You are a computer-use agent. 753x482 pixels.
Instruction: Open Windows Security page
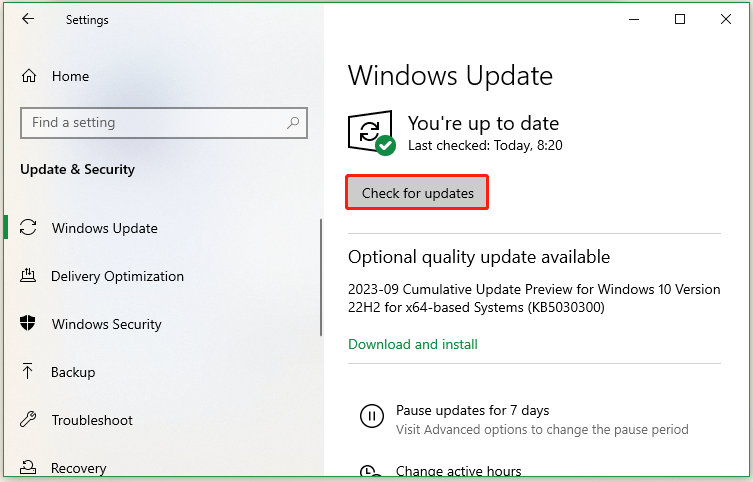click(107, 324)
